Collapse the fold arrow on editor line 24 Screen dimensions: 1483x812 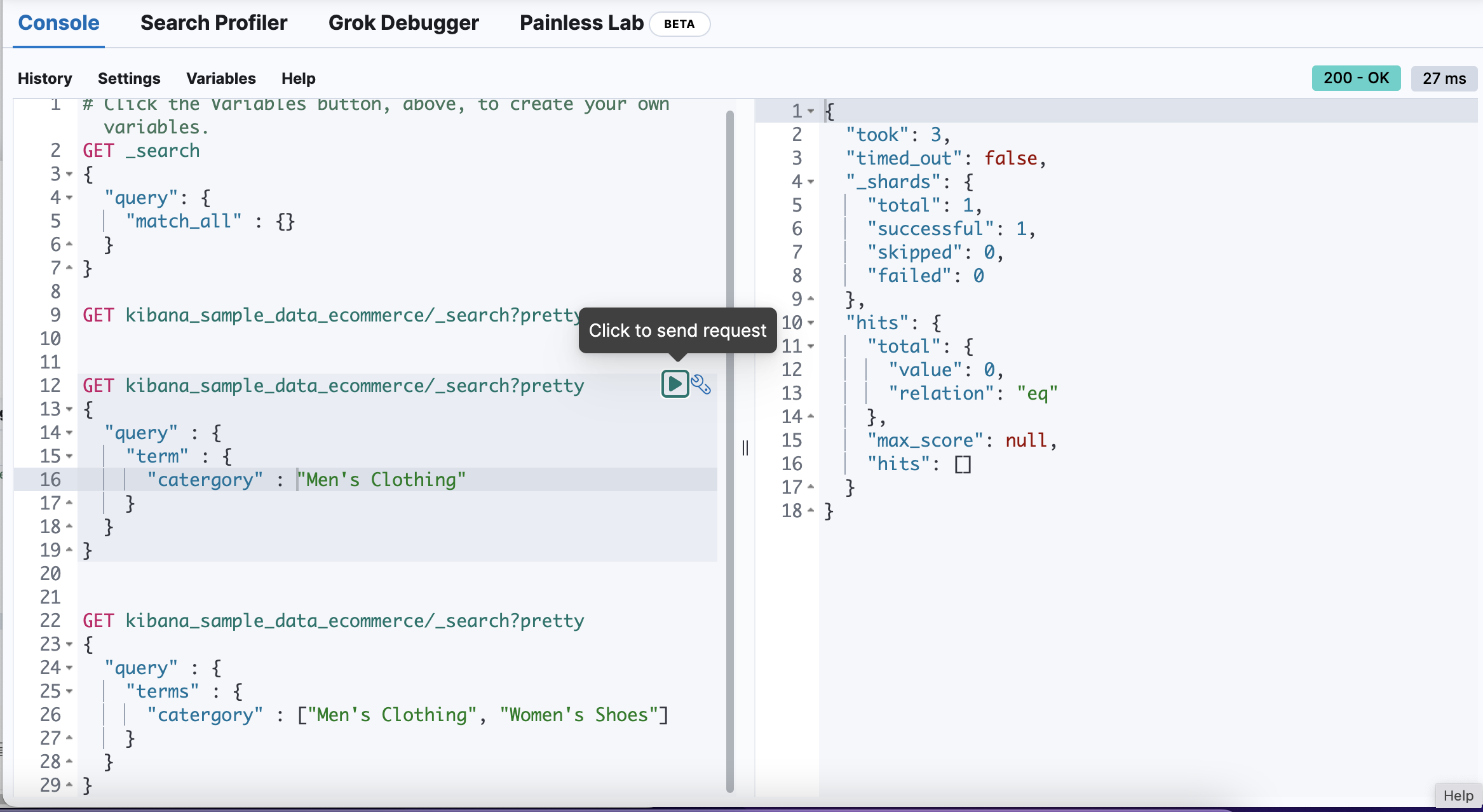tap(69, 668)
